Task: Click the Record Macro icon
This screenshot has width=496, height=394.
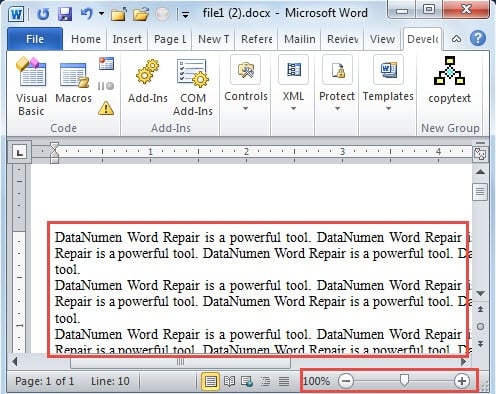Action: tap(106, 63)
